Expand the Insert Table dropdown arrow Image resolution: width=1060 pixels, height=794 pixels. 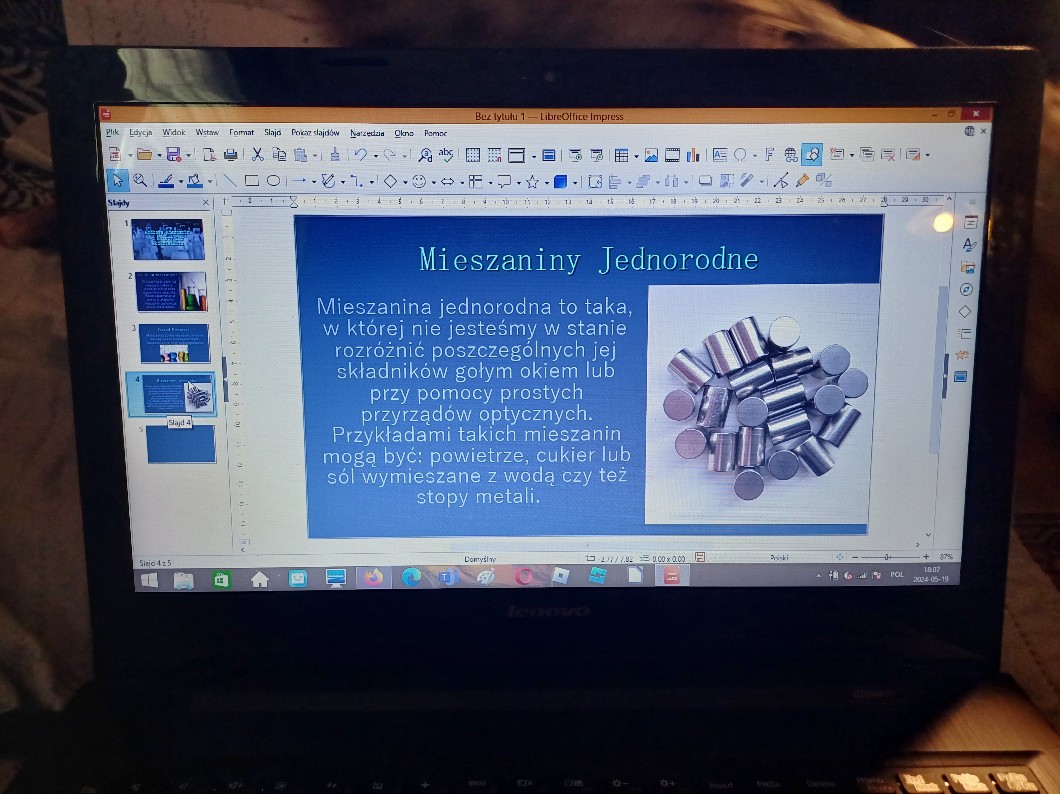[634, 155]
